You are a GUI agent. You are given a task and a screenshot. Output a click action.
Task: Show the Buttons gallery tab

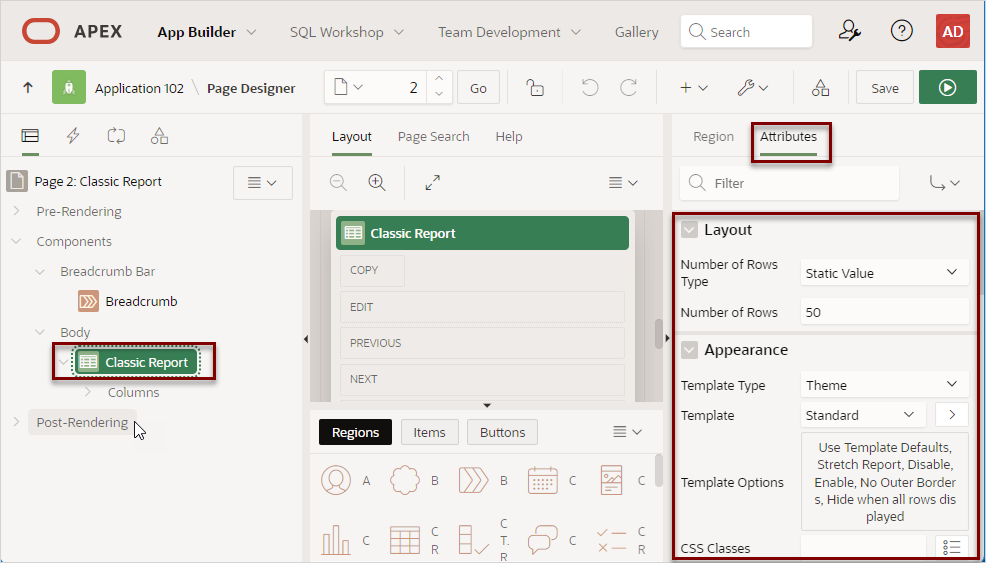(x=502, y=432)
